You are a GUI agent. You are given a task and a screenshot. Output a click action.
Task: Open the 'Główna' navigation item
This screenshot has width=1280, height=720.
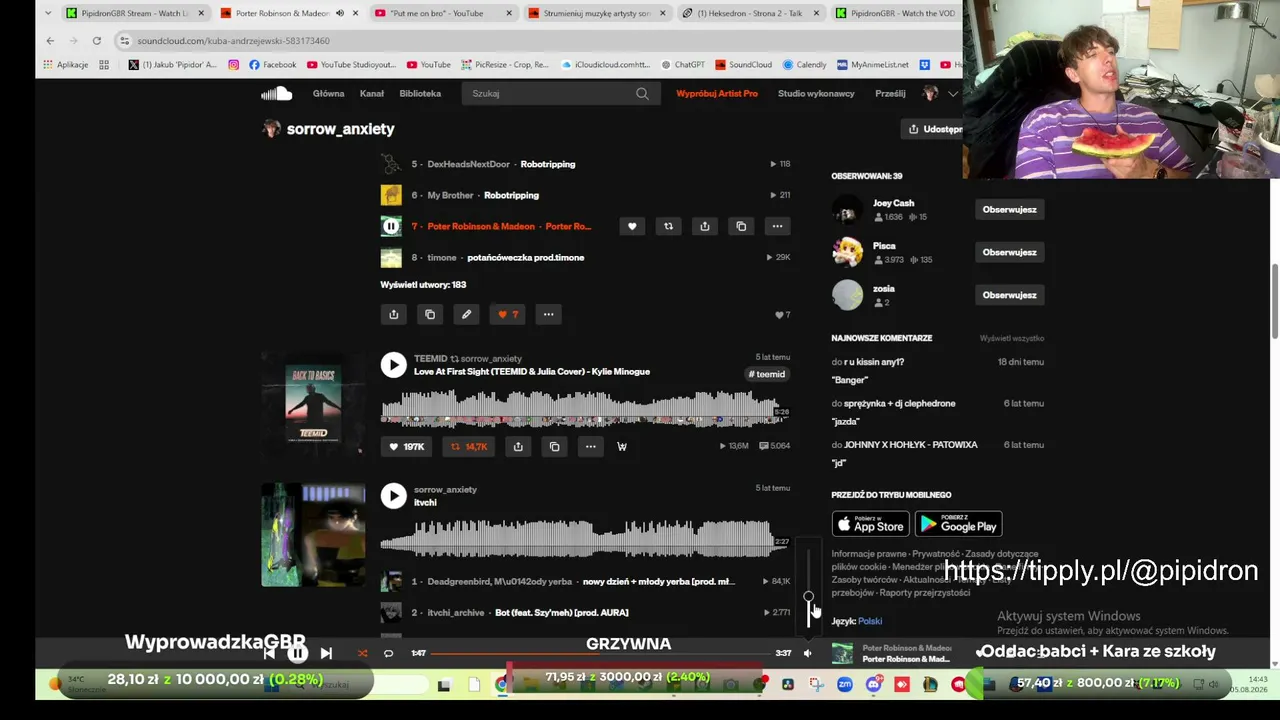pyautogui.click(x=328, y=93)
